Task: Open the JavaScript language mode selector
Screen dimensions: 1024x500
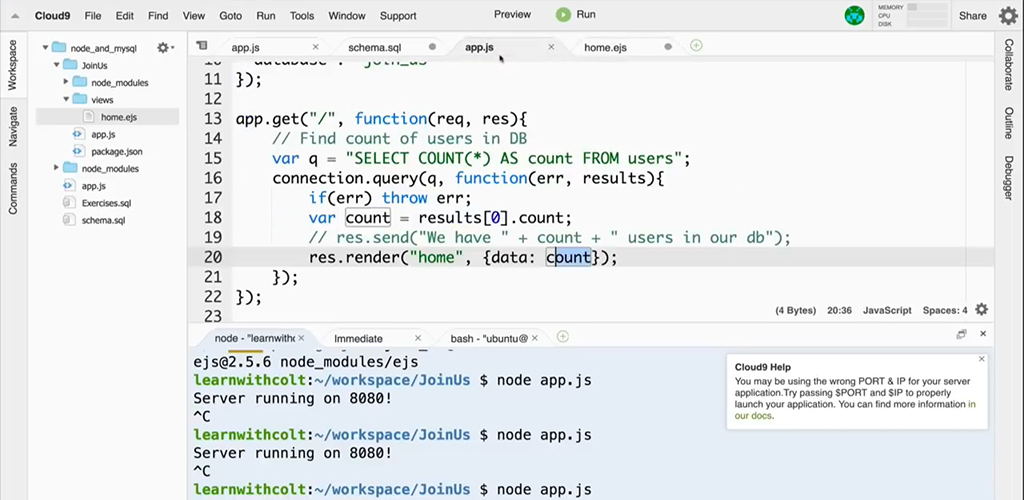Action: (887, 310)
